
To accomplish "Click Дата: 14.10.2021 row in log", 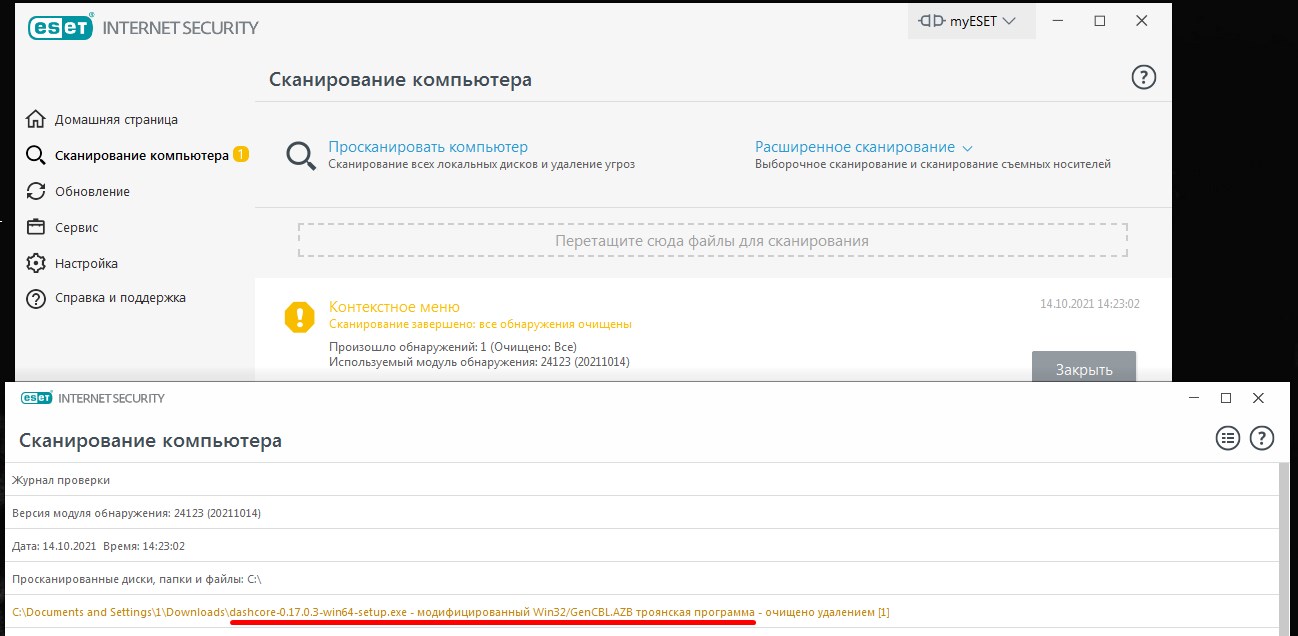I will tap(641, 546).
